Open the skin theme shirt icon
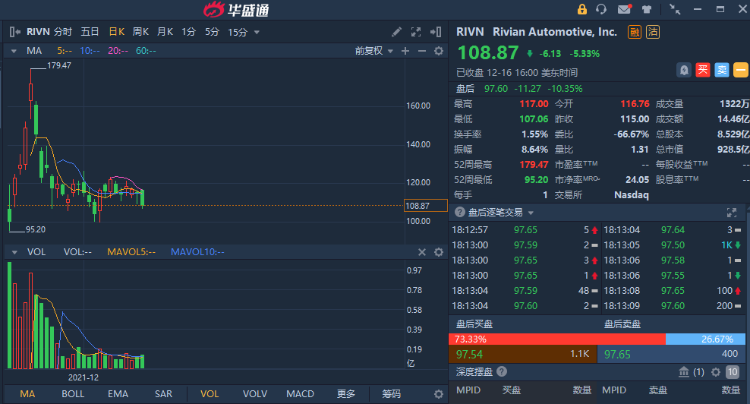 [647, 9]
